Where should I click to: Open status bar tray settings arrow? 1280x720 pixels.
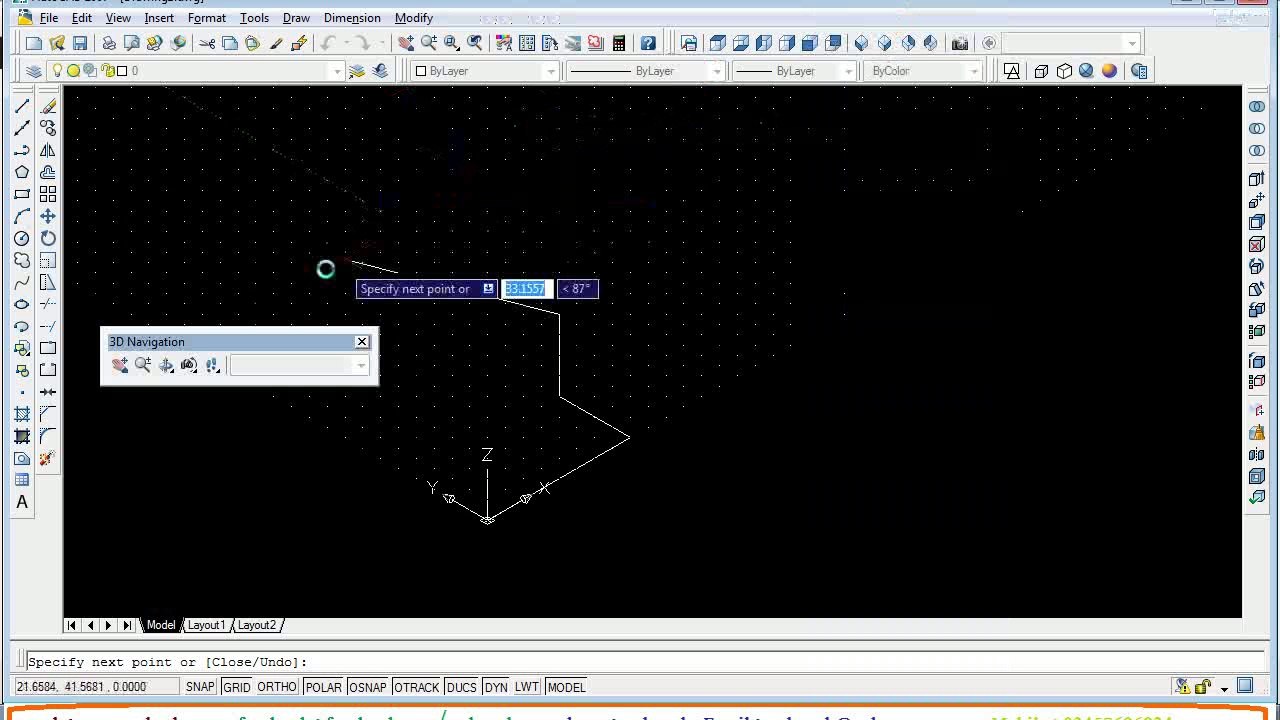[x=1224, y=688]
